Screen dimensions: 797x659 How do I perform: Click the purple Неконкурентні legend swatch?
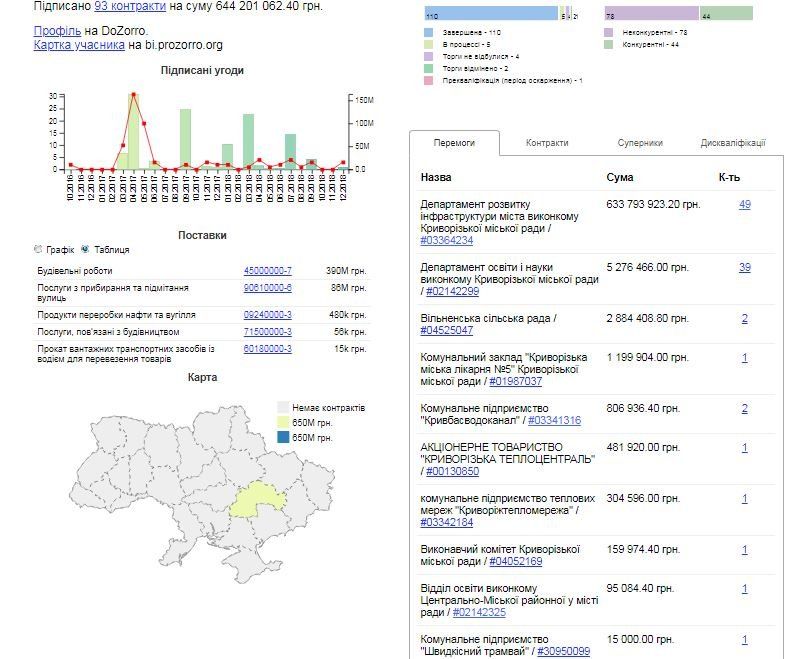609,33
